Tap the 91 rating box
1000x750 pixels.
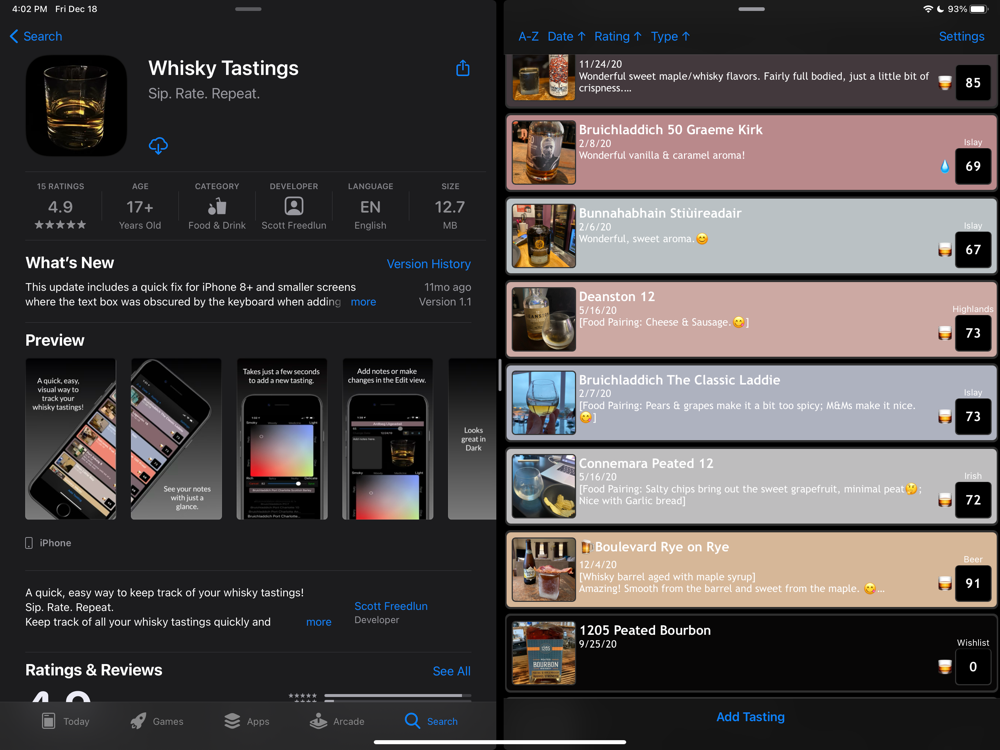[x=973, y=583]
